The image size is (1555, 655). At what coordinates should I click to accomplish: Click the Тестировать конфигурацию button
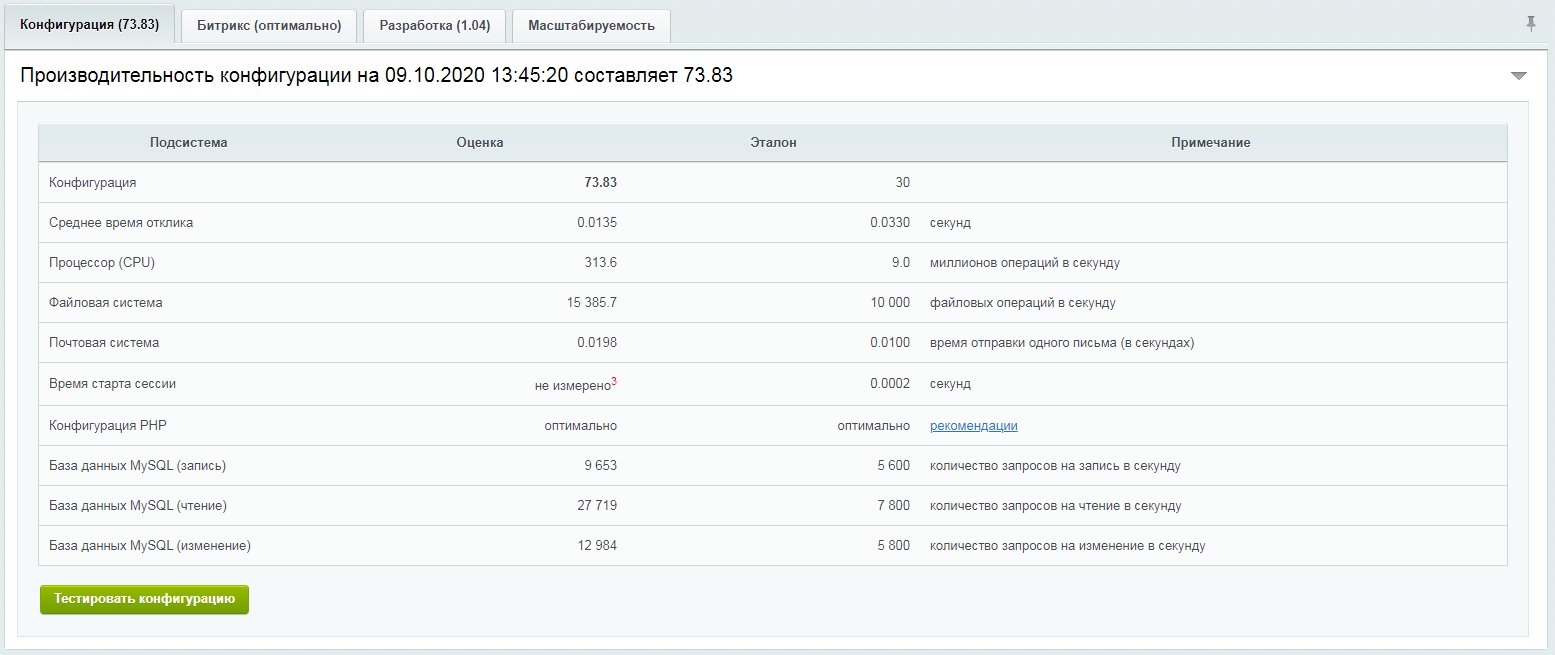click(x=144, y=599)
